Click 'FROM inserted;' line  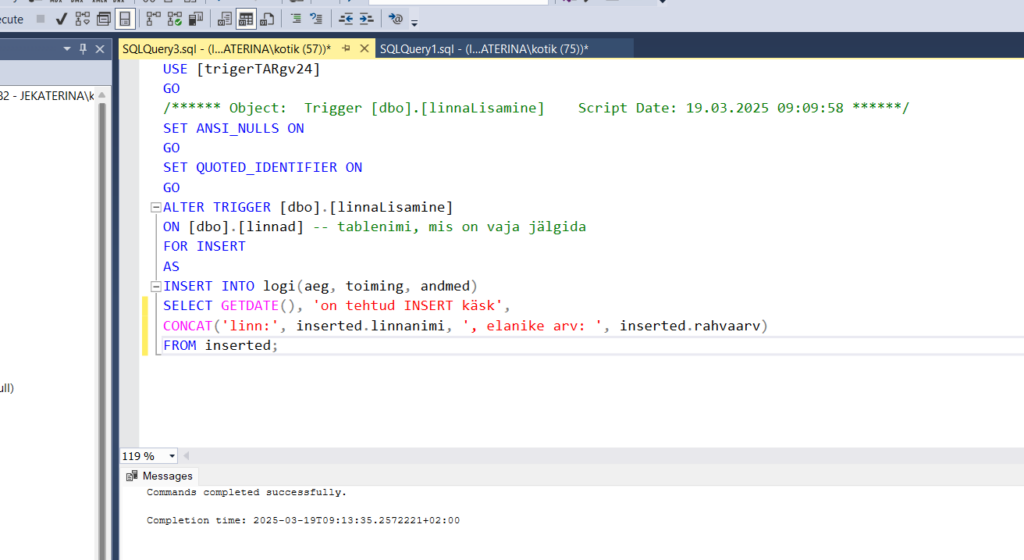pyautogui.click(x=220, y=345)
